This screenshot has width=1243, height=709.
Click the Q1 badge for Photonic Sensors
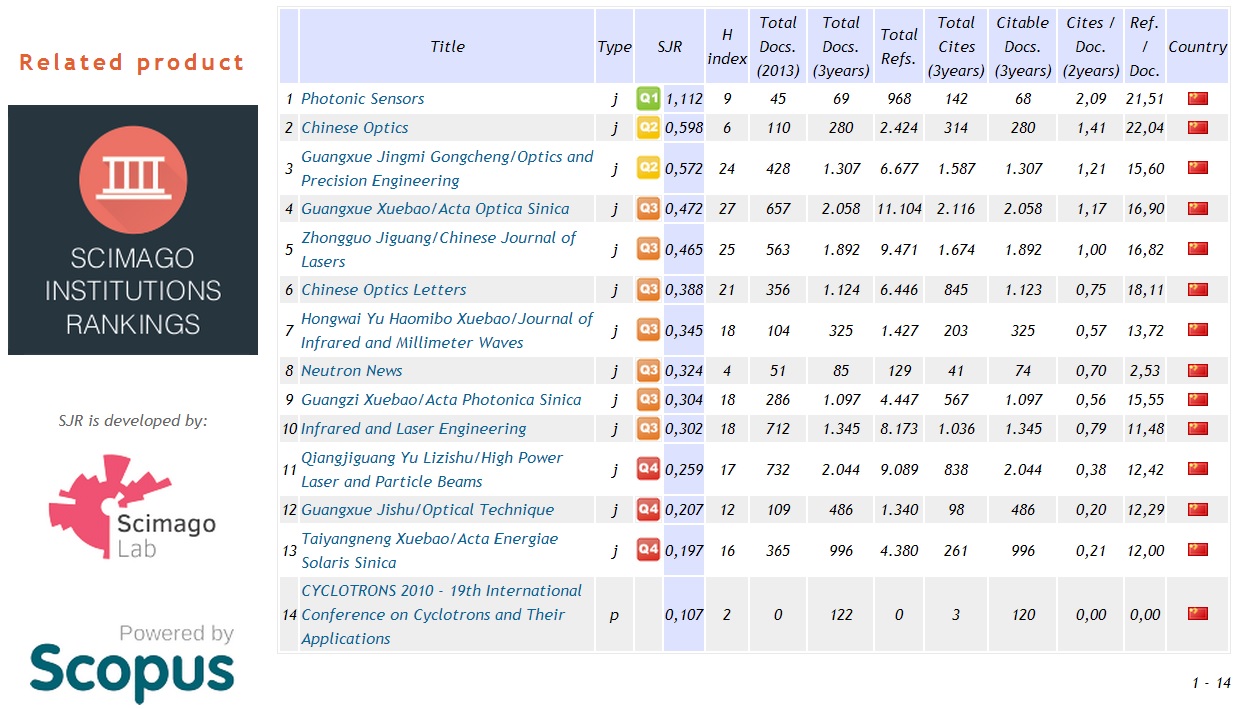coord(648,98)
